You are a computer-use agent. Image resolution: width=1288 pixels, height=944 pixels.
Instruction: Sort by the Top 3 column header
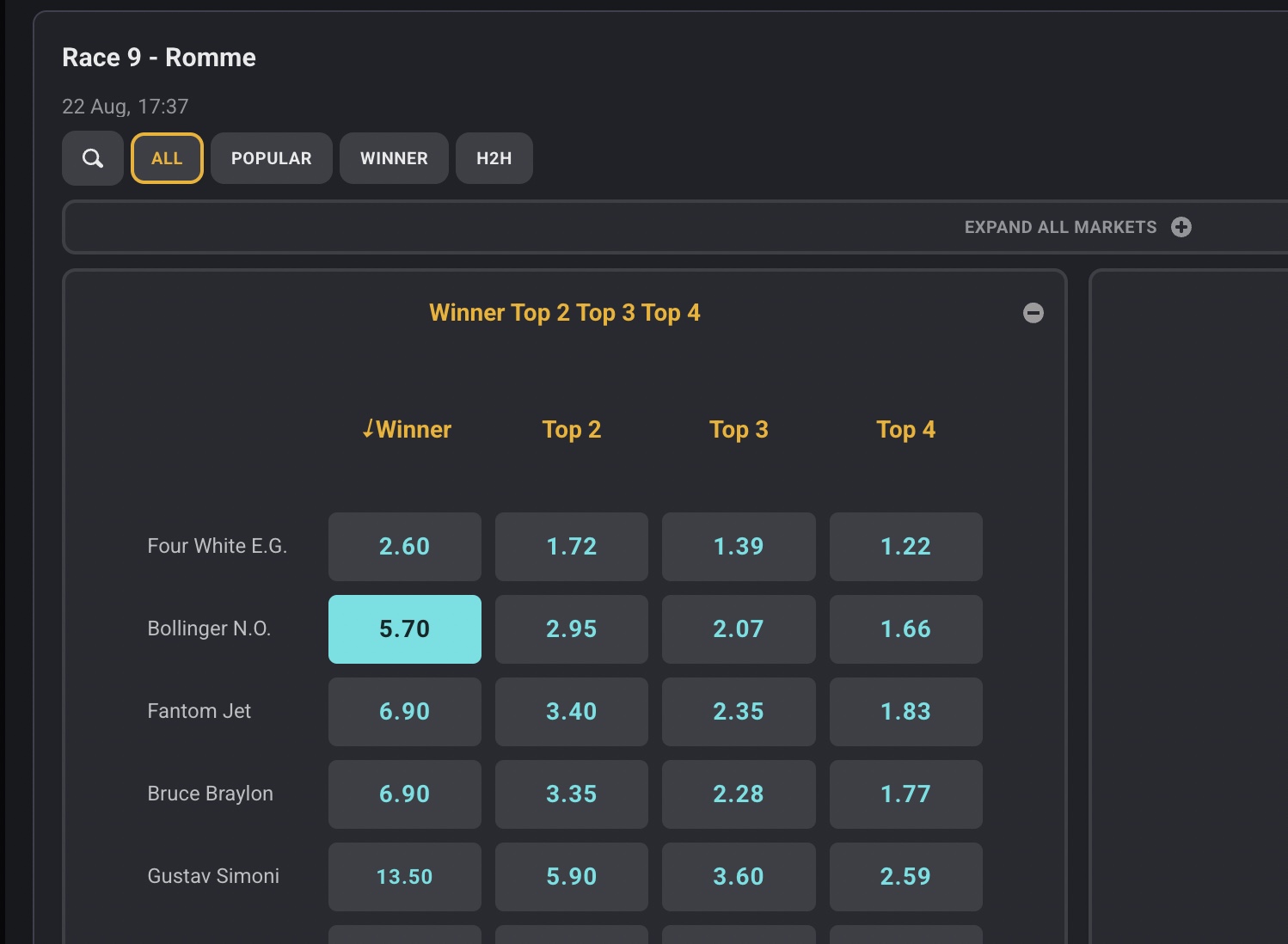tap(739, 429)
